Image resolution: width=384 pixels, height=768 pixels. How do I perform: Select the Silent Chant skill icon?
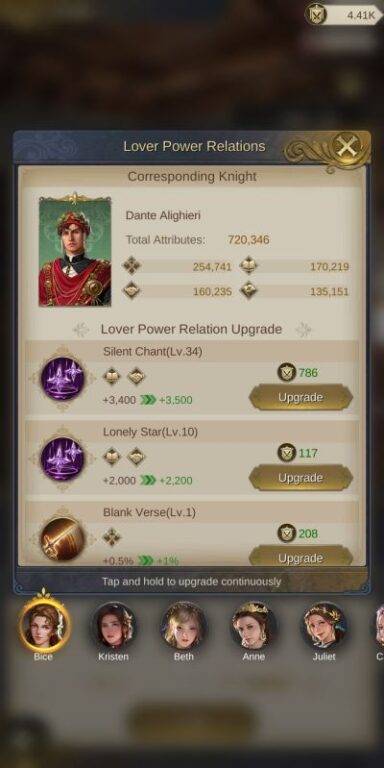point(62,378)
